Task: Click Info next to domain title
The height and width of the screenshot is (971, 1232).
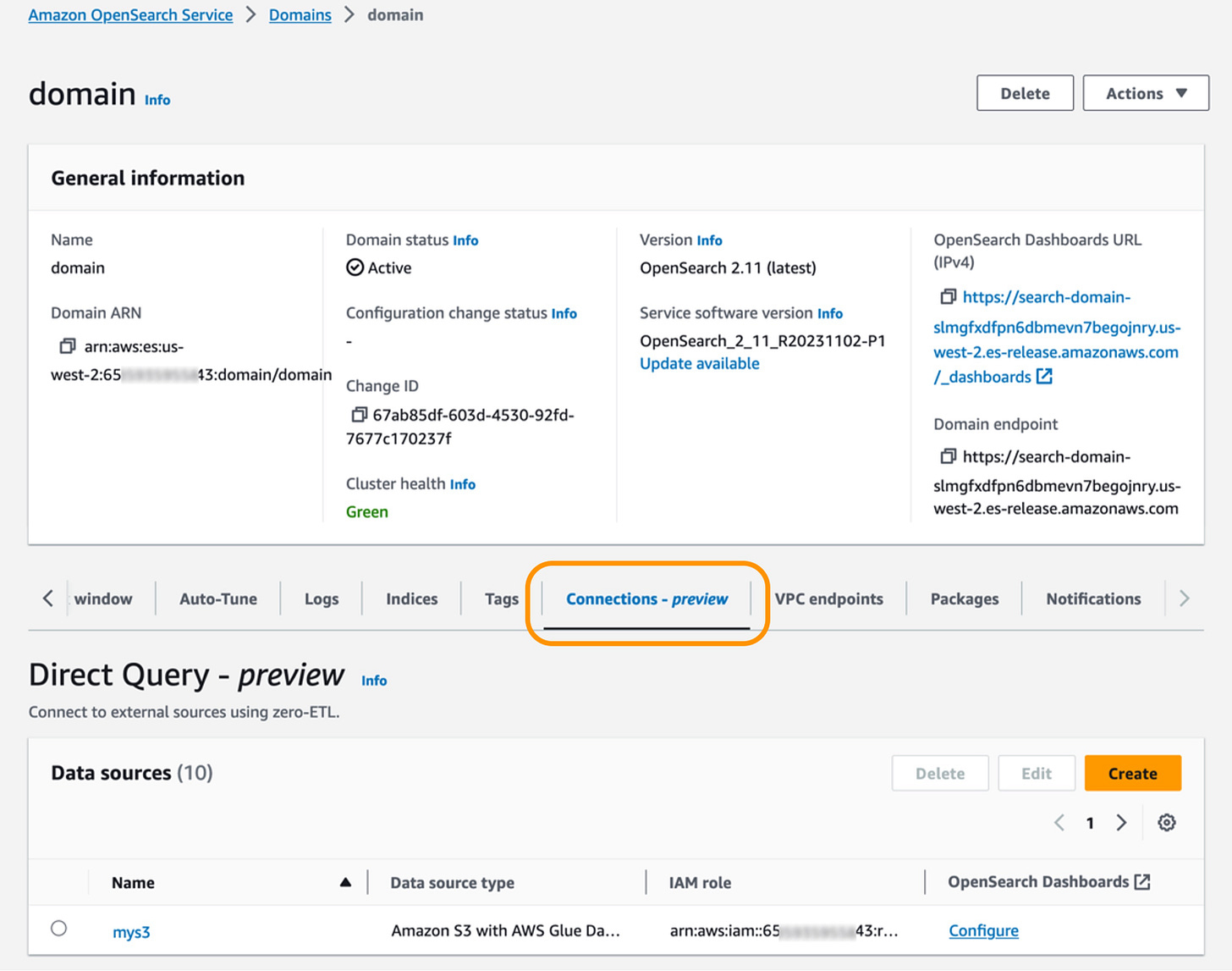Action: (x=157, y=100)
